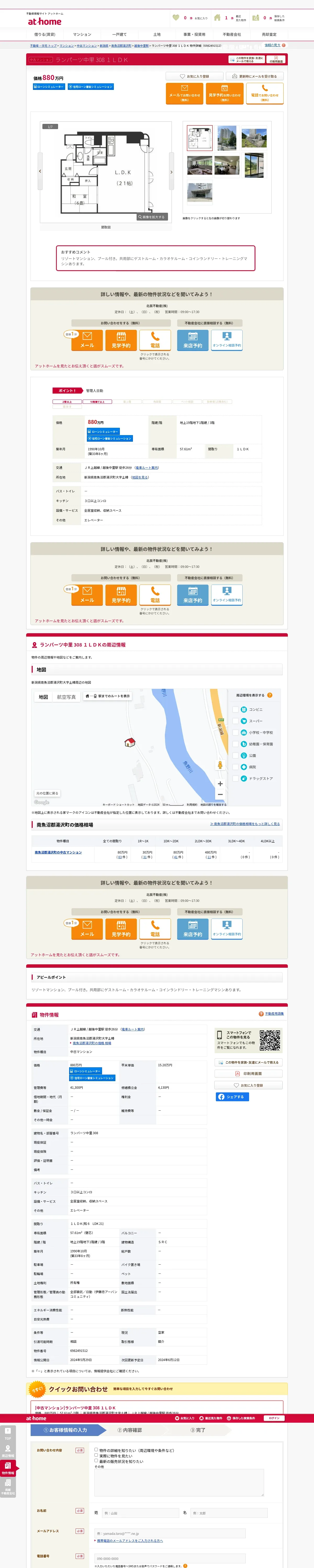This screenshot has height=1568, width=314.
Task: Check 実際に物件を見たい option
Action: coord(96,1455)
